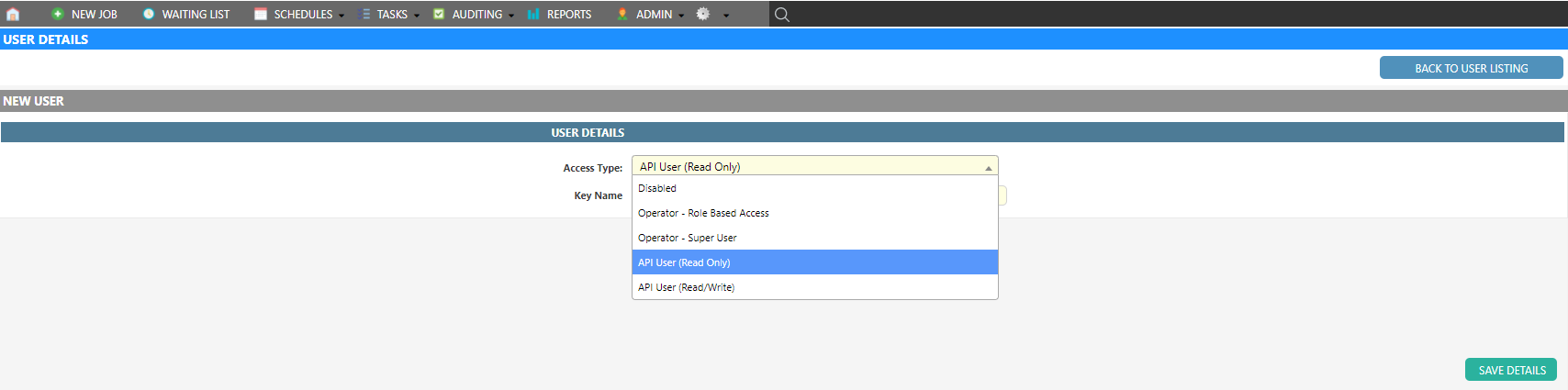Select Operator - Super User option

(x=687, y=238)
